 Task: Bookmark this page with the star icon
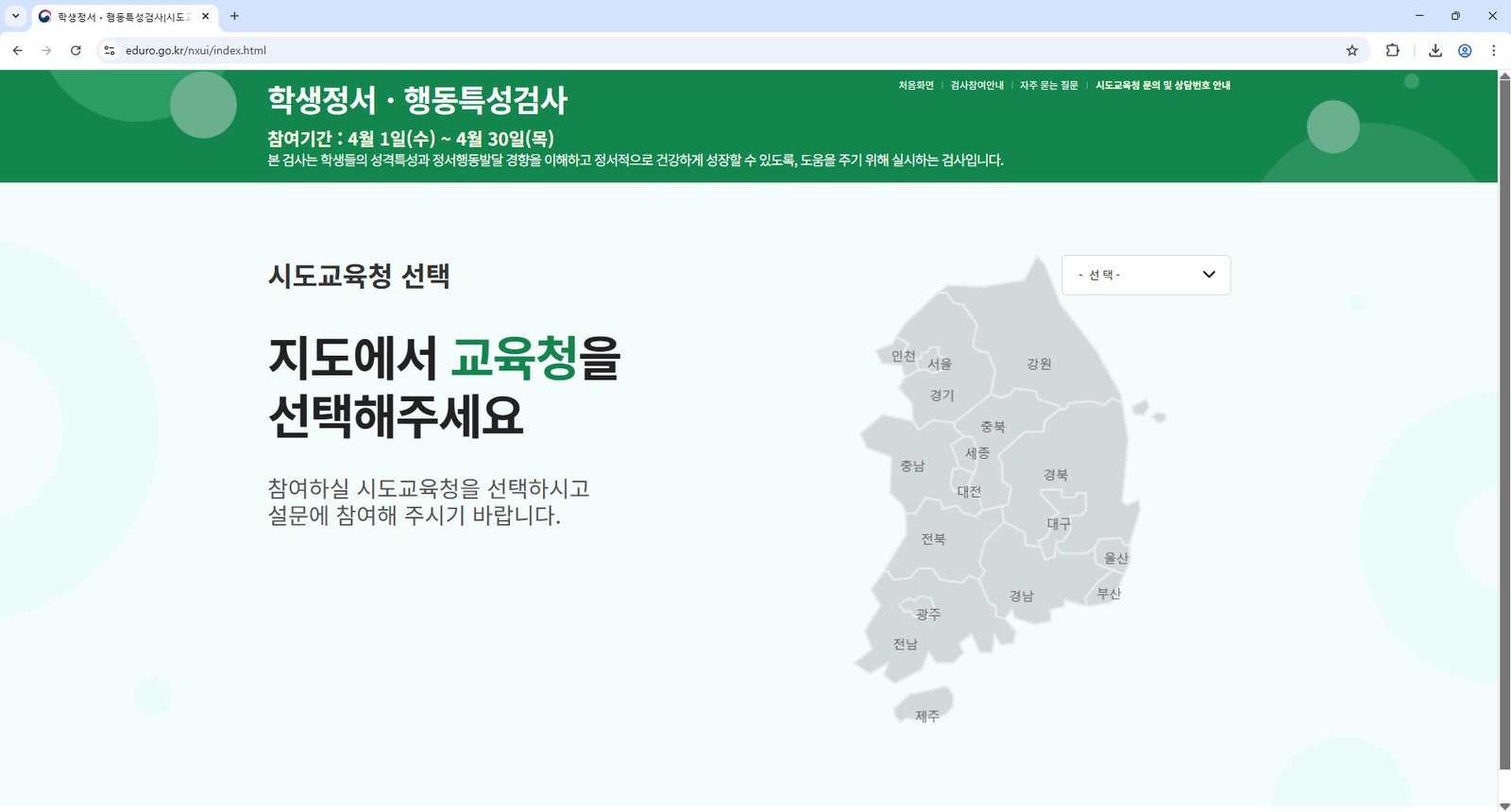pos(1351,51)
